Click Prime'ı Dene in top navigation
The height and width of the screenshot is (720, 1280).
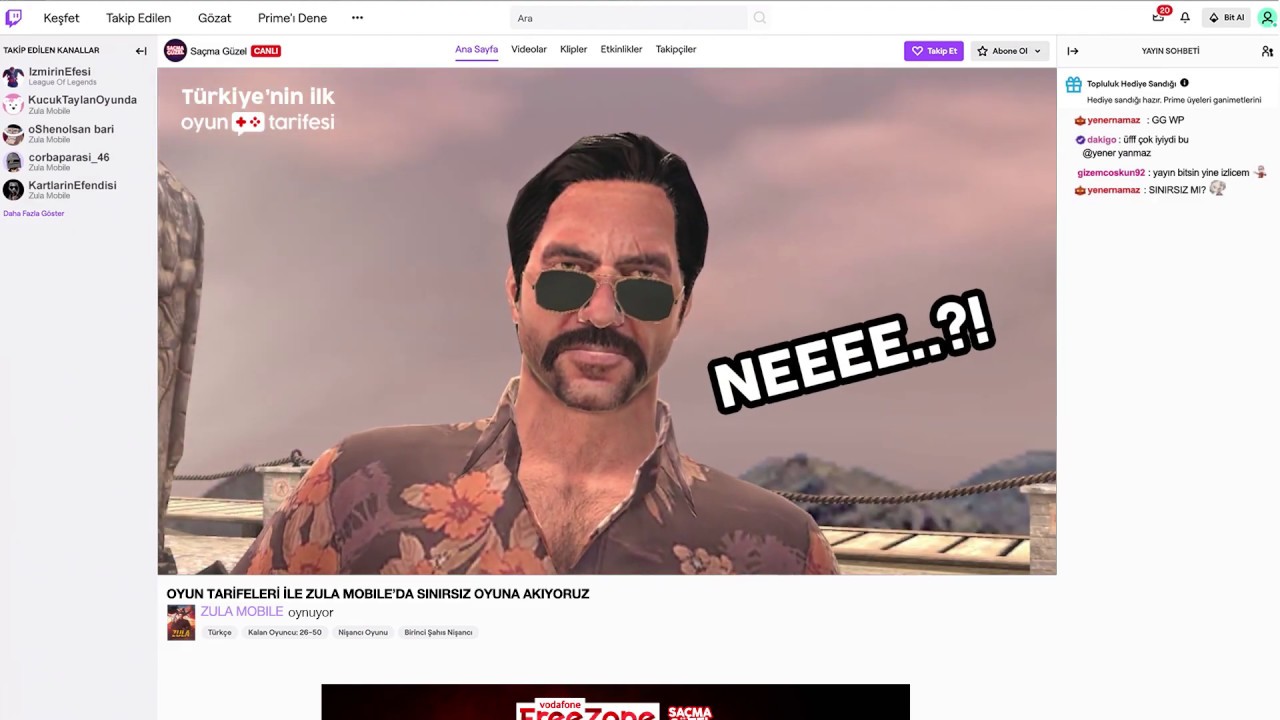point(292,18)
